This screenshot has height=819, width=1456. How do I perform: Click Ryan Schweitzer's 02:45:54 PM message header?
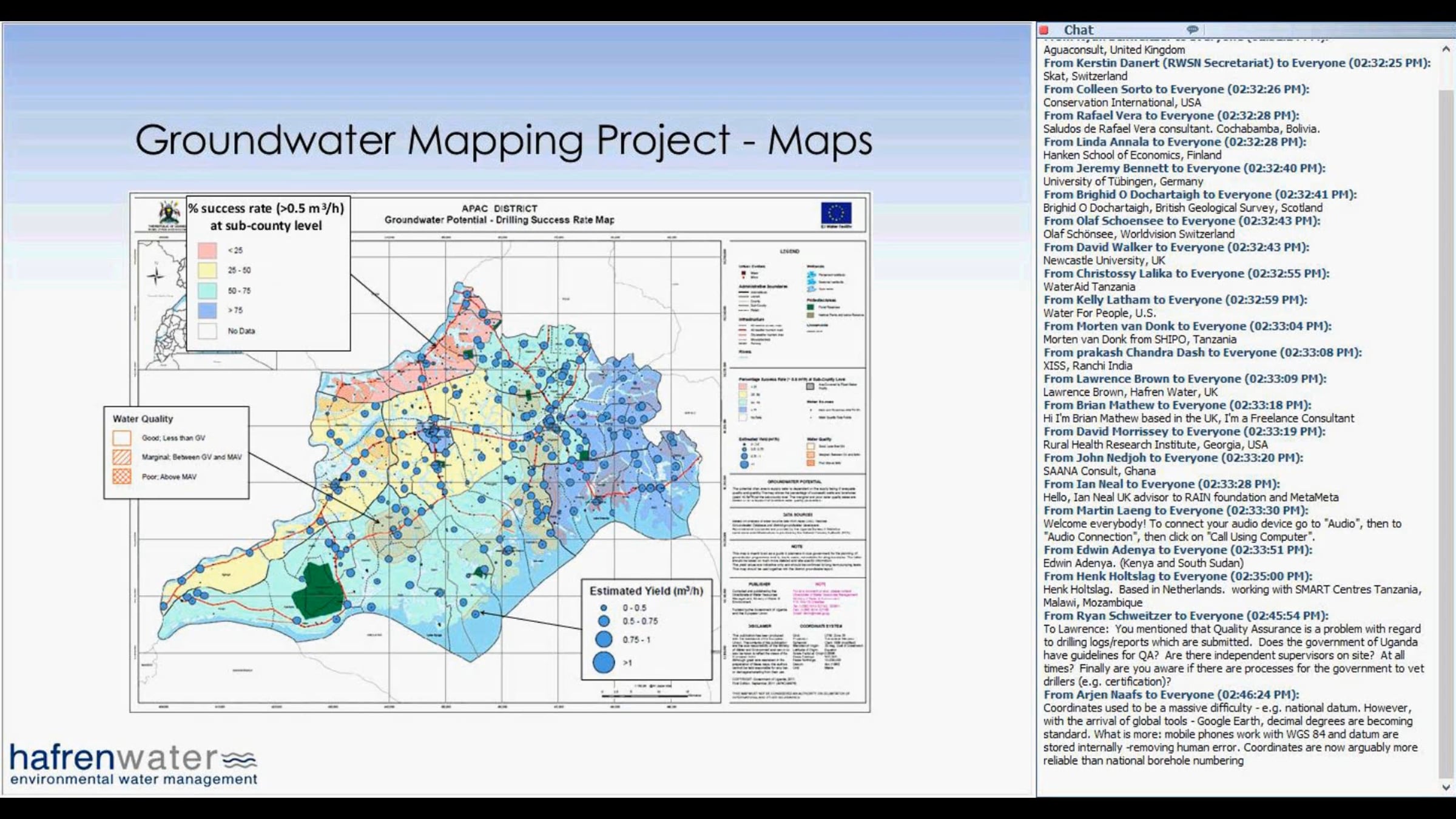[1185, 616]
